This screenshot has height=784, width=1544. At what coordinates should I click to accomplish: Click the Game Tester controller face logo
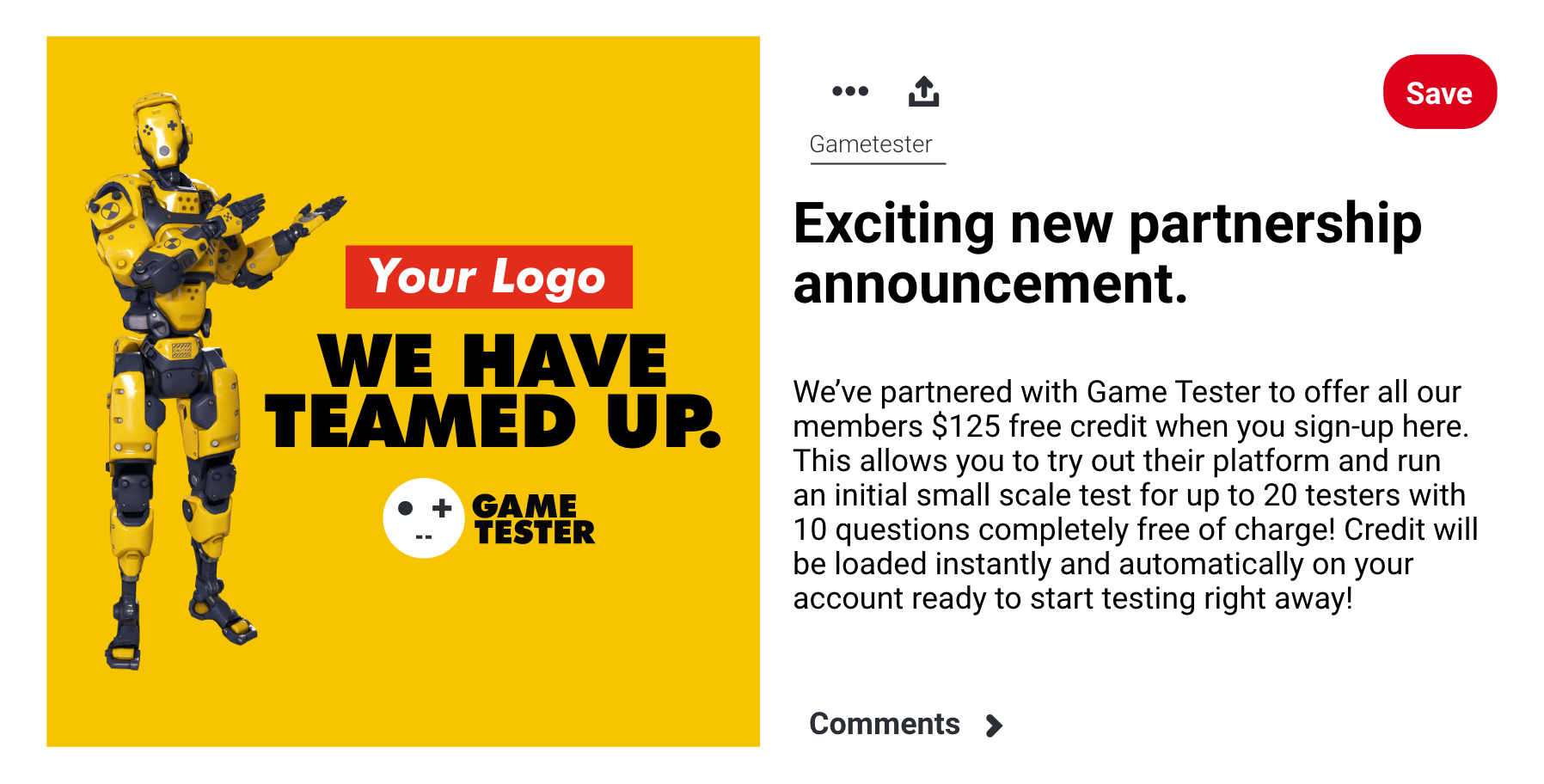[424, 518]
